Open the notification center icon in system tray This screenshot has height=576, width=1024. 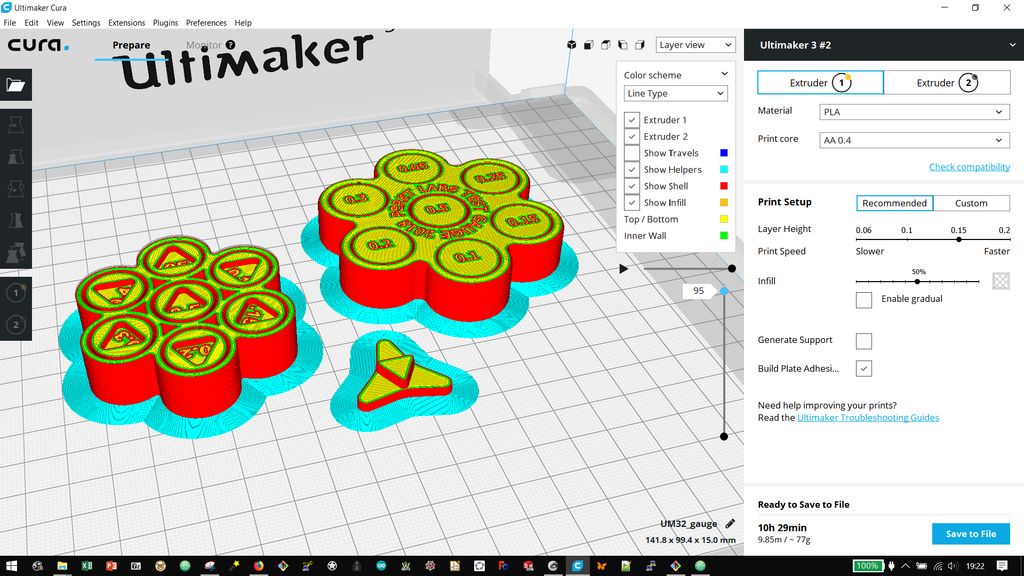click(x=1002, y=566)
